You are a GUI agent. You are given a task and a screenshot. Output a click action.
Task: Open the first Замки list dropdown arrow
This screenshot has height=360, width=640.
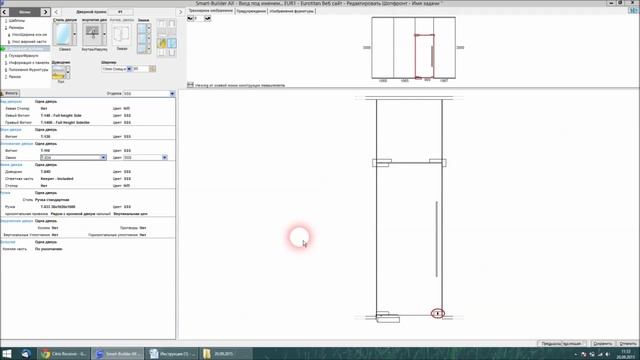click(x=149, y=29)
